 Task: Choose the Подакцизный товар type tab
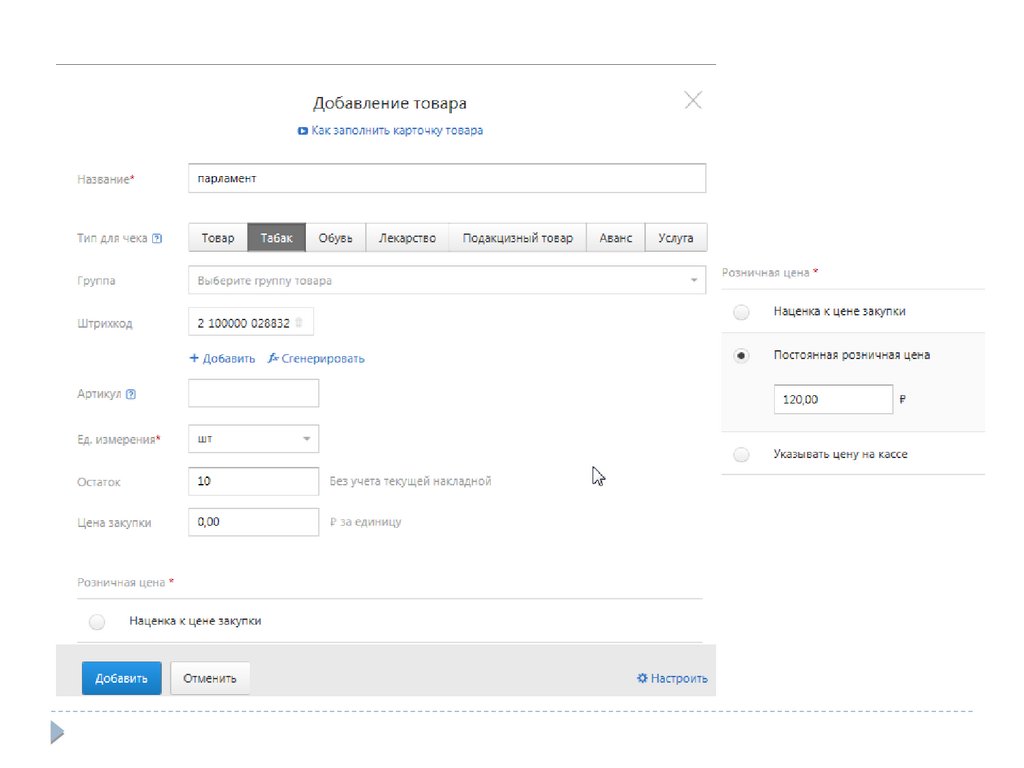[x=517, y=238]
